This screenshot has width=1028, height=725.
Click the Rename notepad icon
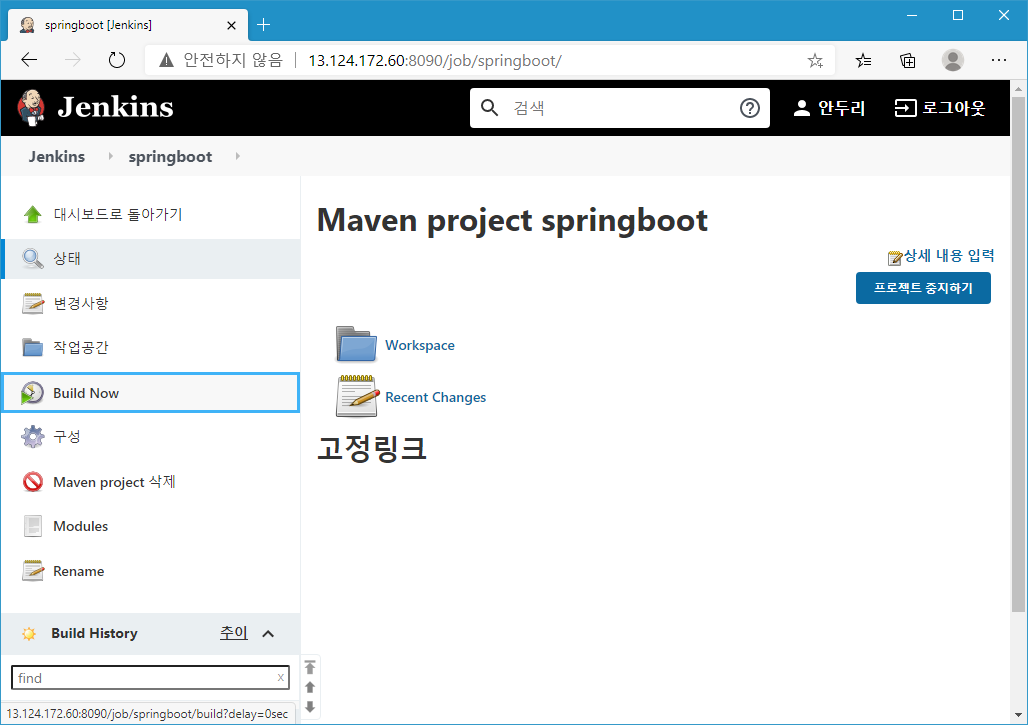(x=32, y=571)
